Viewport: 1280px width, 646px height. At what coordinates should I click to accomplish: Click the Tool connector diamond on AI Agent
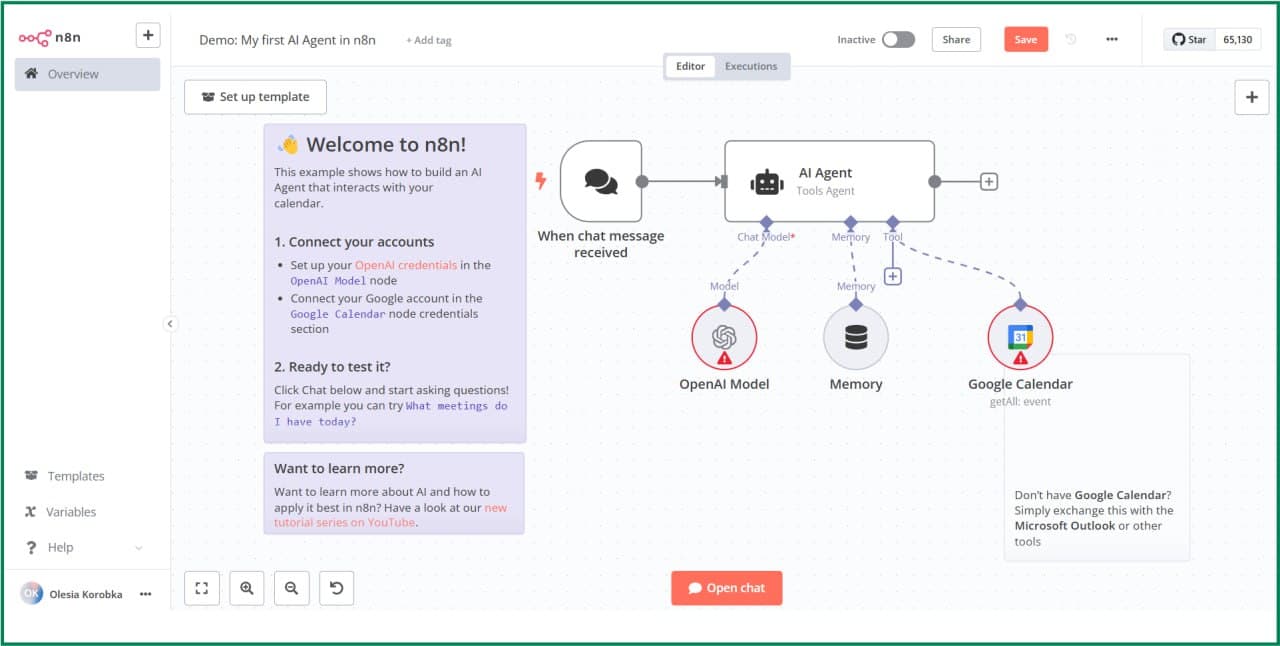893,222
